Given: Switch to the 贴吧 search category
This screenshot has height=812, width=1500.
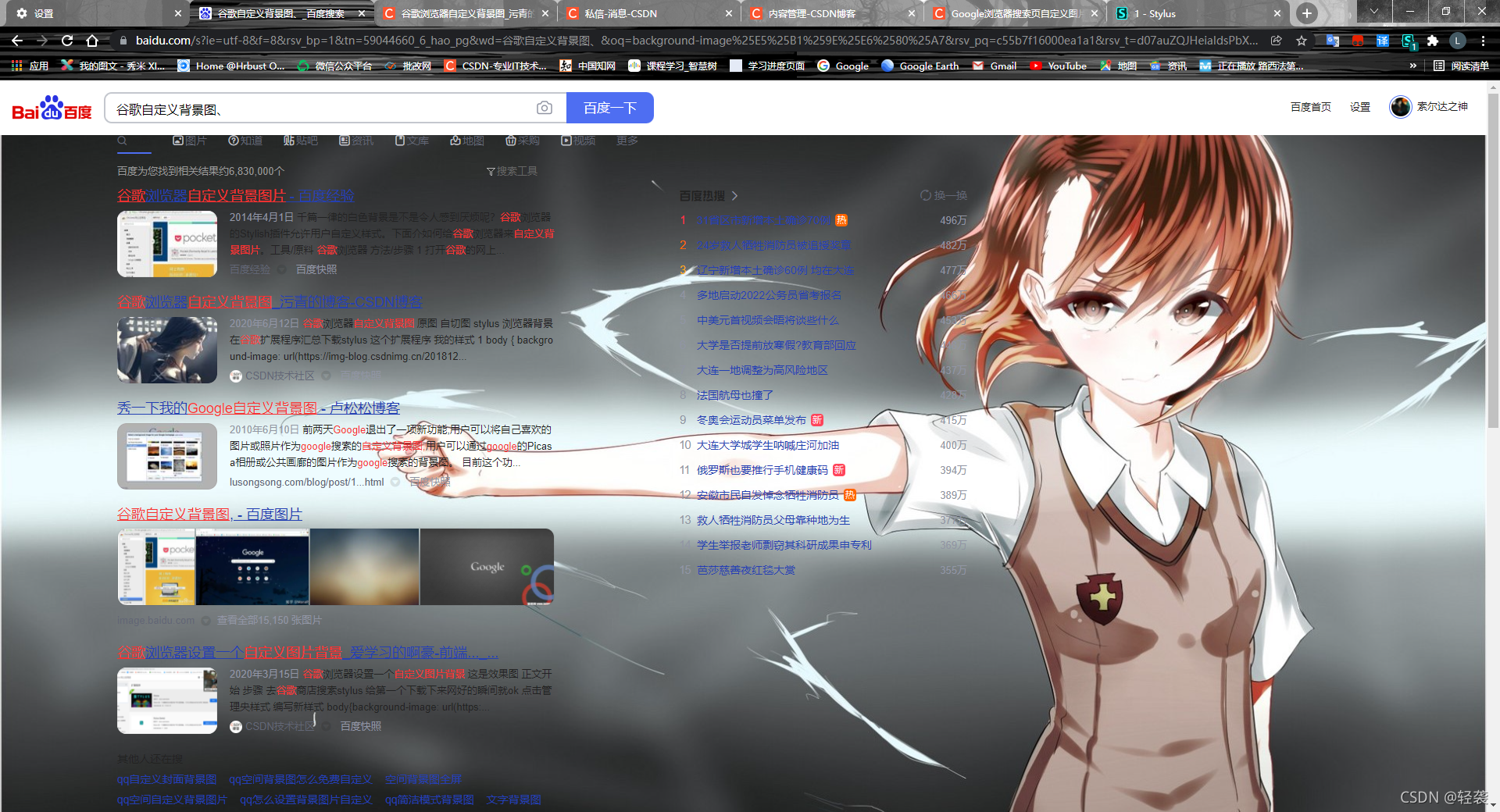Looking at the screenshot, I should tap(301, 141).
